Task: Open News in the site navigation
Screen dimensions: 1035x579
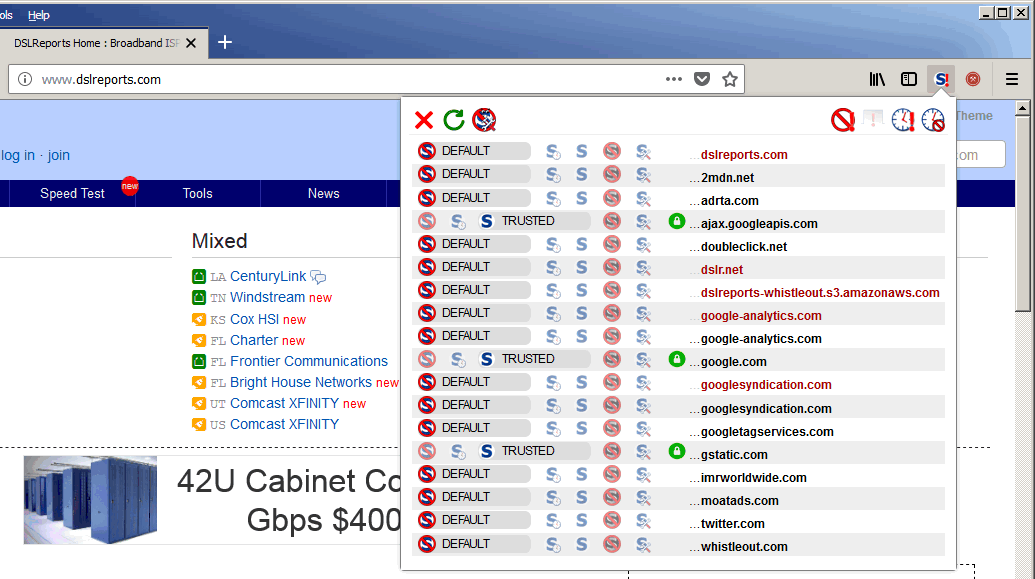Action: point(323,193)
